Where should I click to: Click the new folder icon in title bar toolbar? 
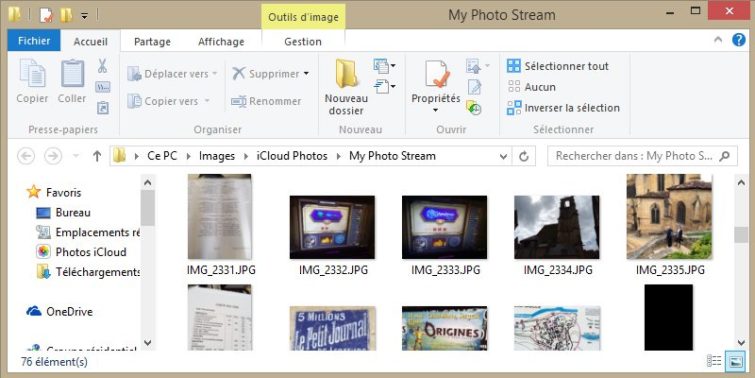(66, 15)
